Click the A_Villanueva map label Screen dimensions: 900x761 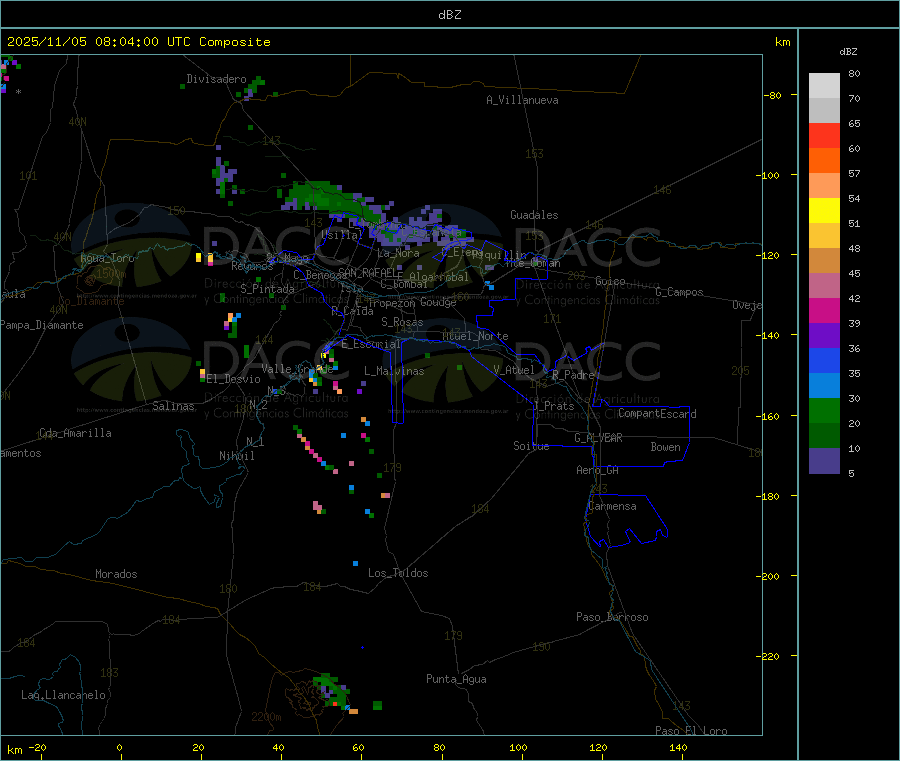tap(522, 100)
